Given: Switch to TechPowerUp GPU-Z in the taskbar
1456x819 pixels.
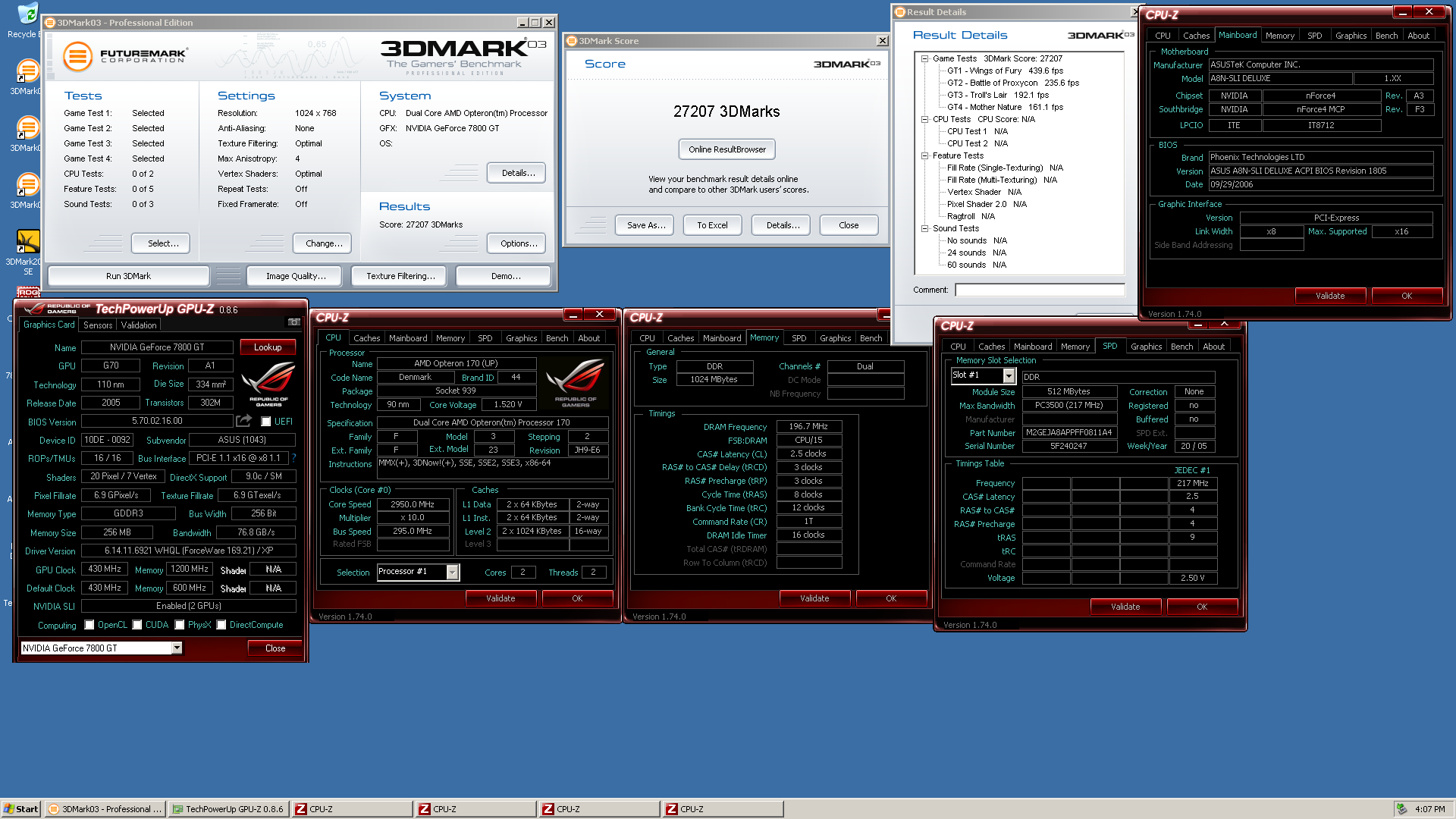Looking at the screenshot, I should pyautogui.click(x=228, y=809).
